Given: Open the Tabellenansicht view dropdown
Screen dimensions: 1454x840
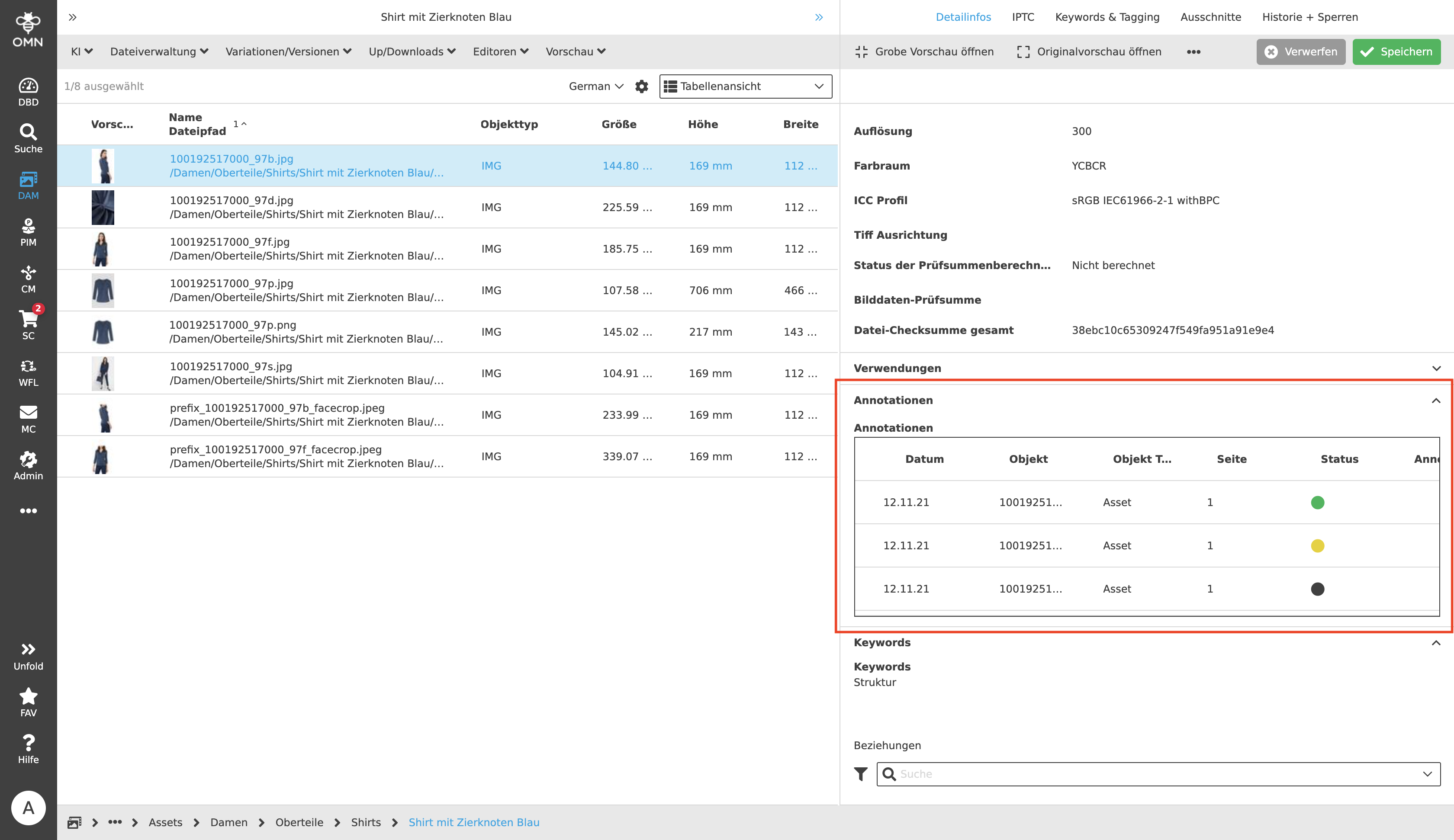Looking at the screenshot, I should click(745, 87).
